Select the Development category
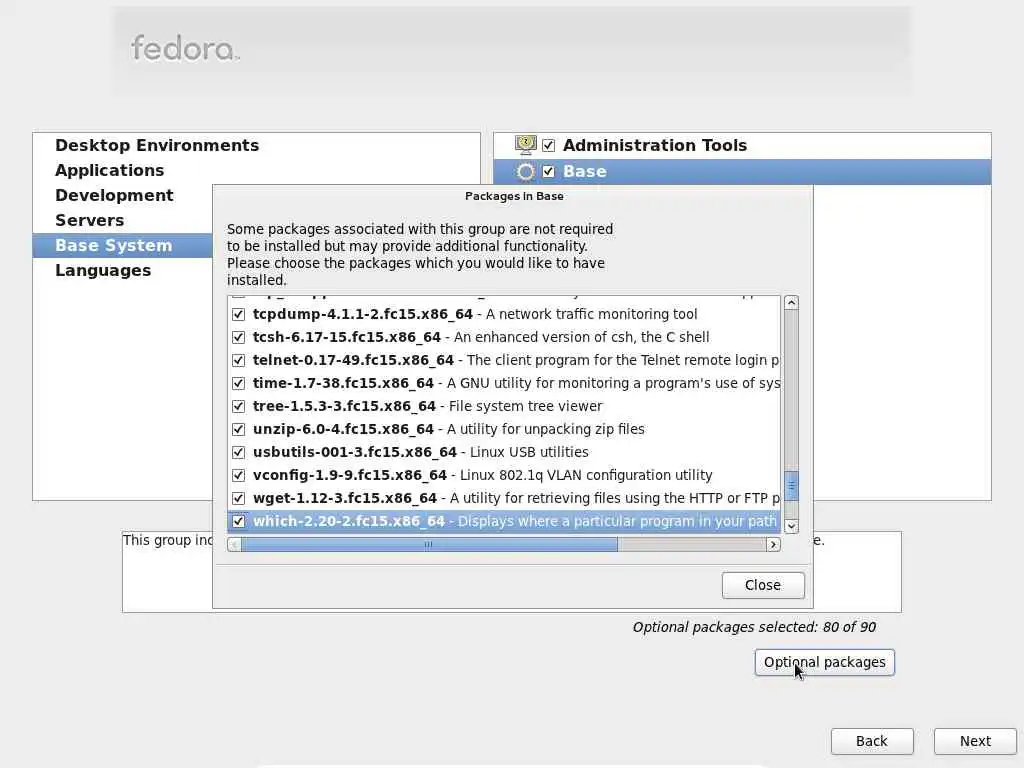 point(114,195)
